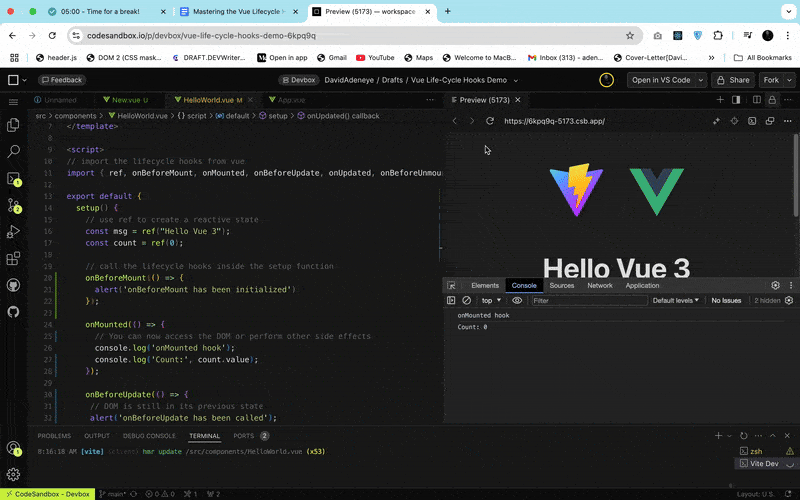
Task: Open the Manage gear icon
Action: point(13,474)
